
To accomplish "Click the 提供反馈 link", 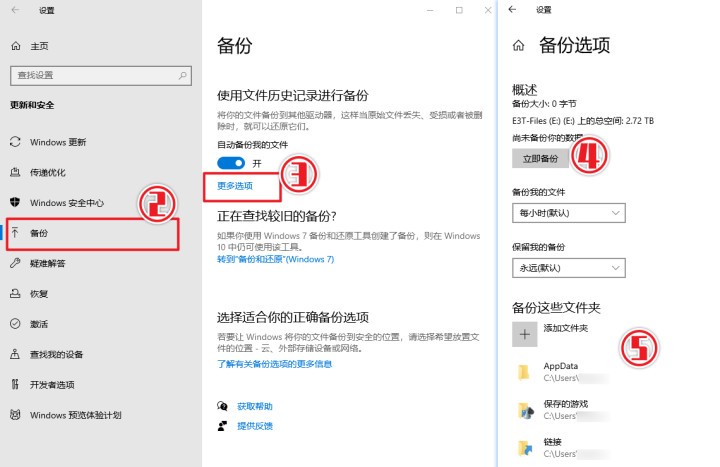I will click(255, 426).
